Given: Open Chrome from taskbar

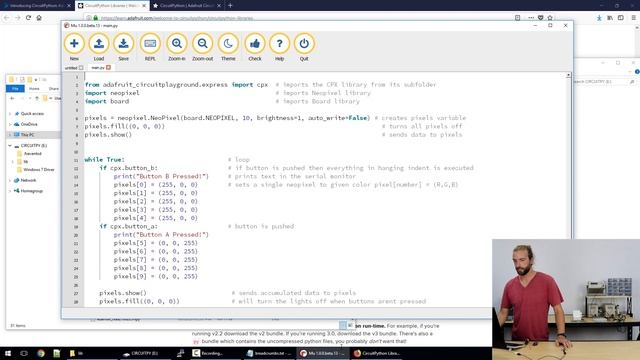Looking at the screenshot, I should [41, 353].
